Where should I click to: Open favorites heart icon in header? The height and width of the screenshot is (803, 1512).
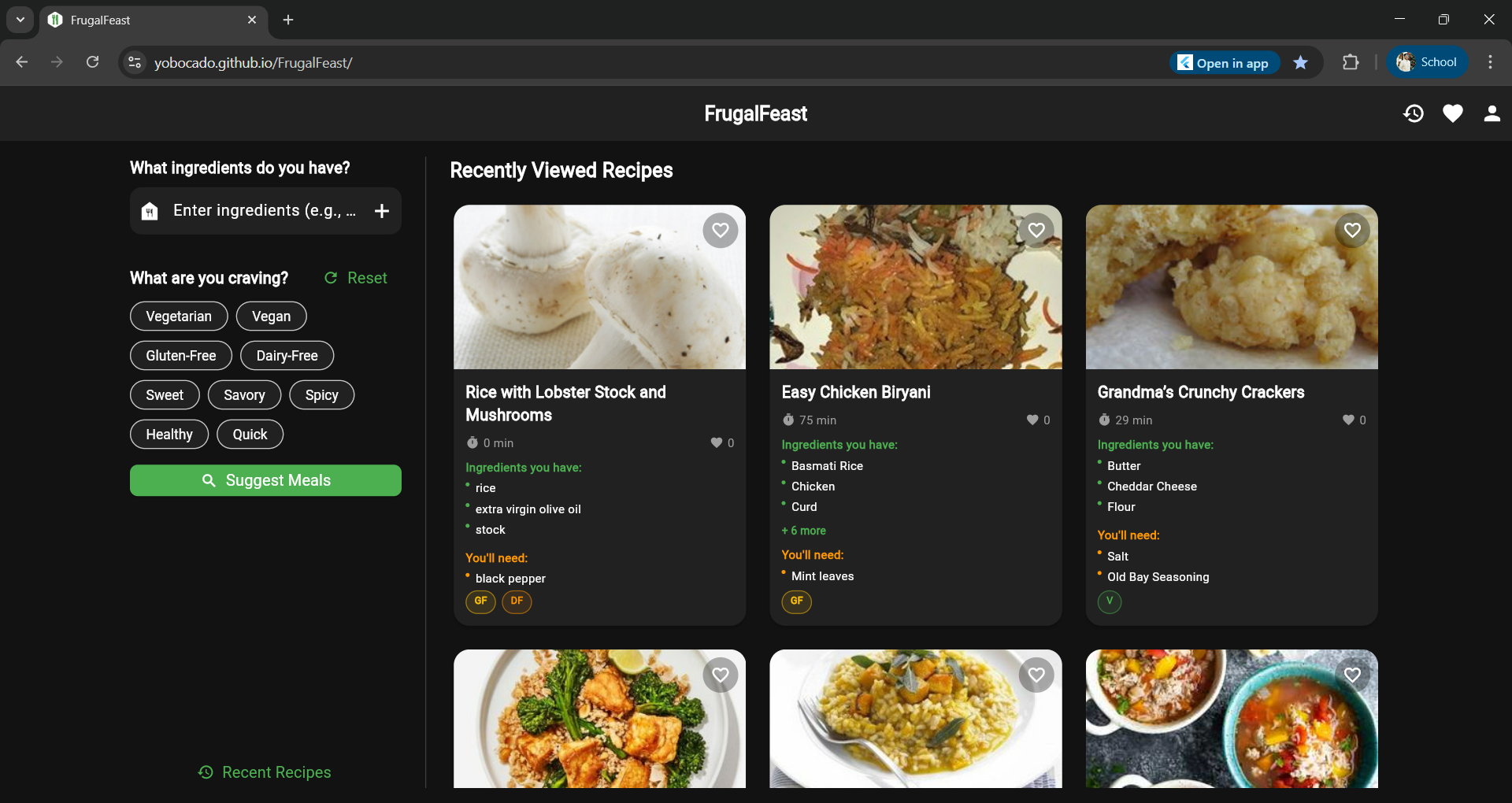1453,113
